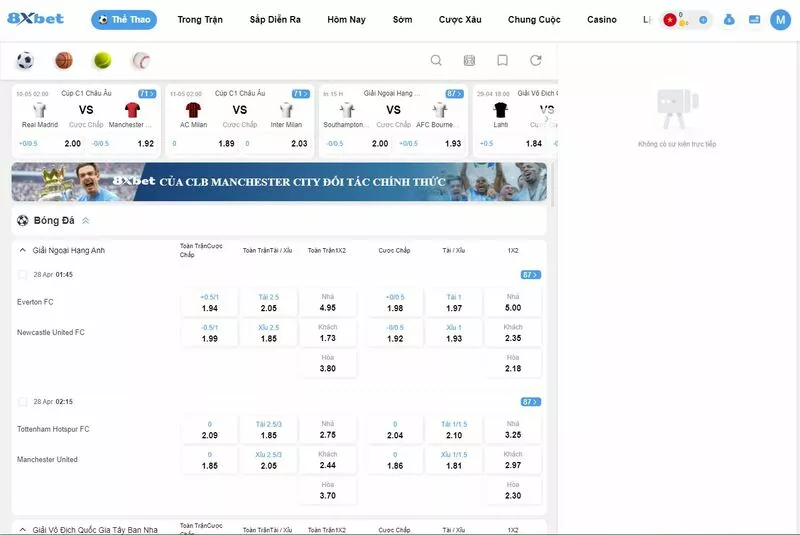Tick checkbox for 28 Apr 02:15 match
Screen dimensions: 800x535
[x=22, y=402]
